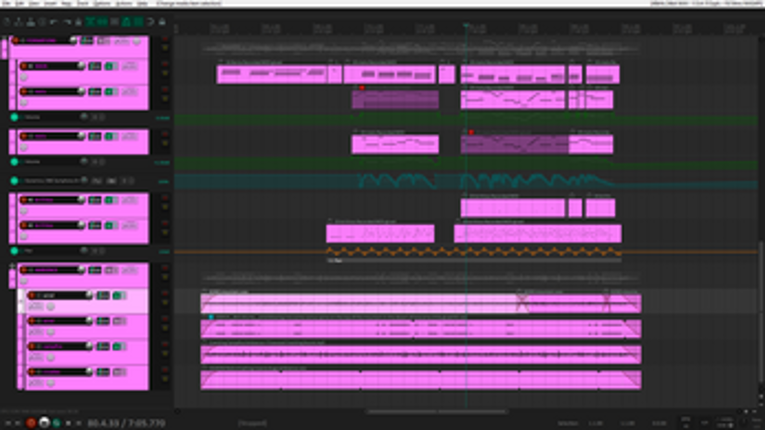Open the File menu

(x=6, y=3)
